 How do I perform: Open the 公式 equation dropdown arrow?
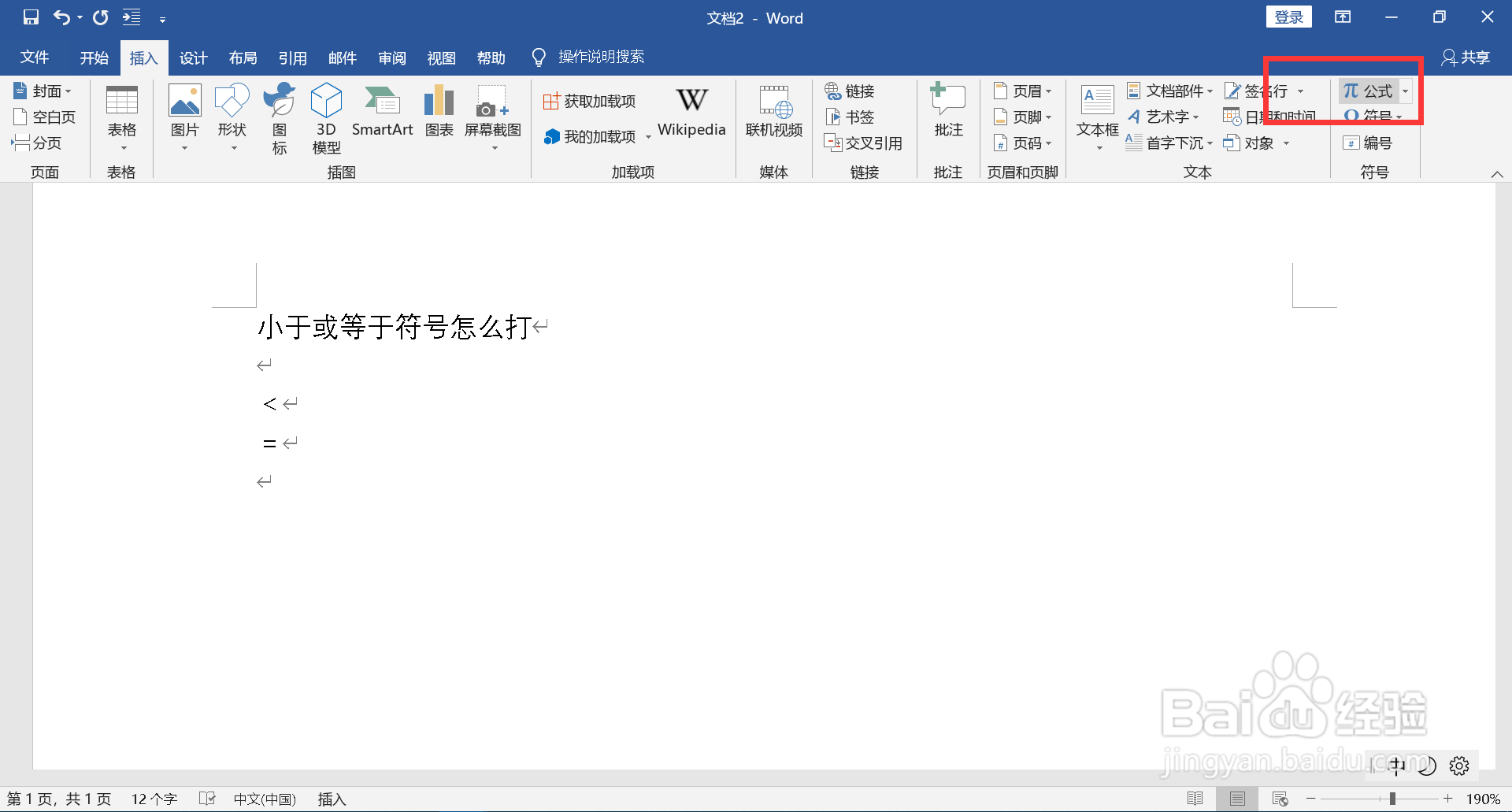click(1406, 91)
